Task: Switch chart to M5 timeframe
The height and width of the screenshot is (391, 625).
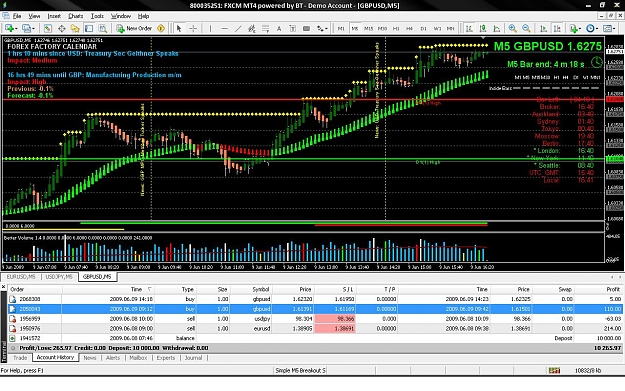Action: tap(355, 28)
